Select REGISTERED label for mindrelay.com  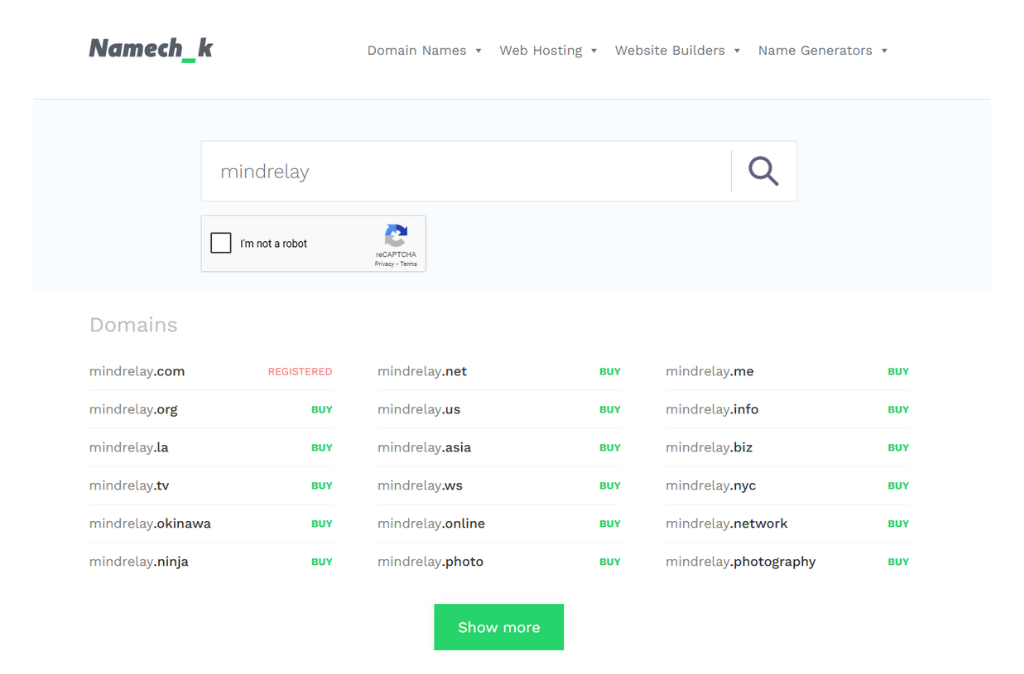tap(300, 372)
